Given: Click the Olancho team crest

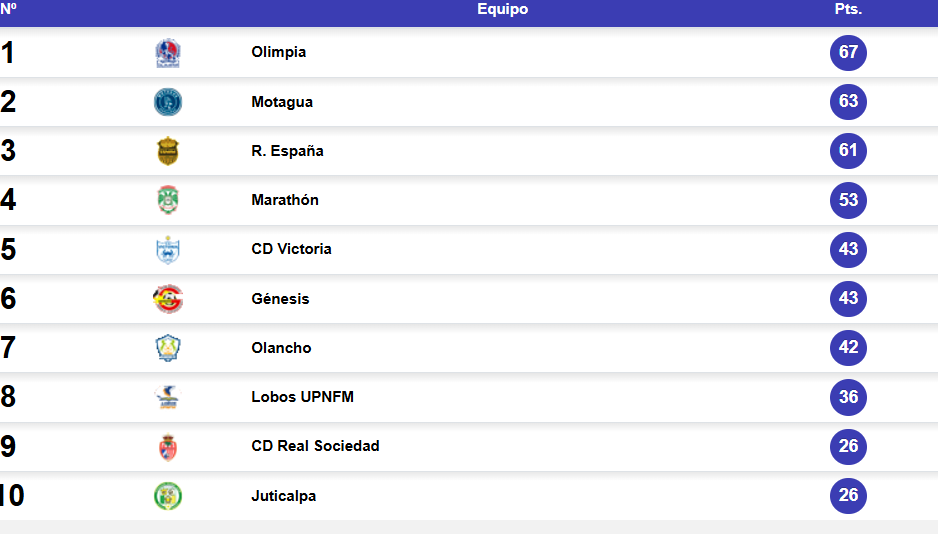Looking at the screenshot, I should (x=168, y=347).
